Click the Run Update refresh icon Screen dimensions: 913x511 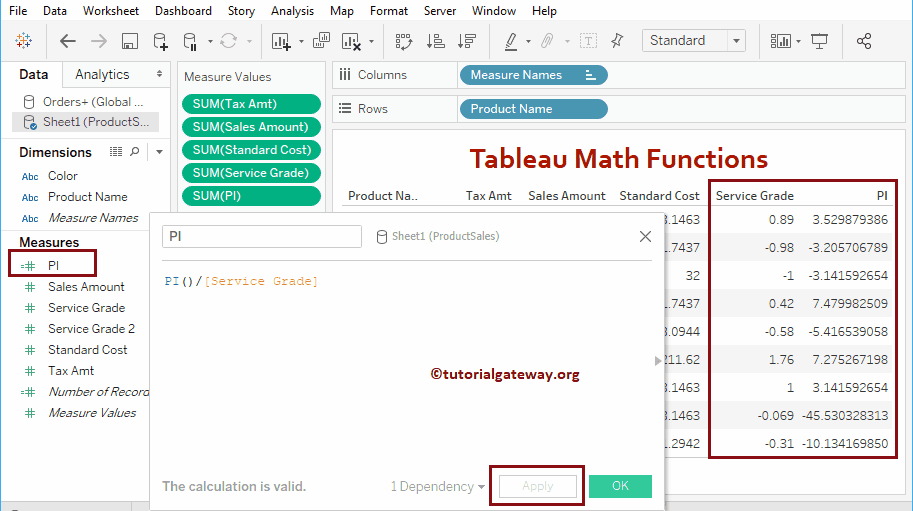point(228,41)
